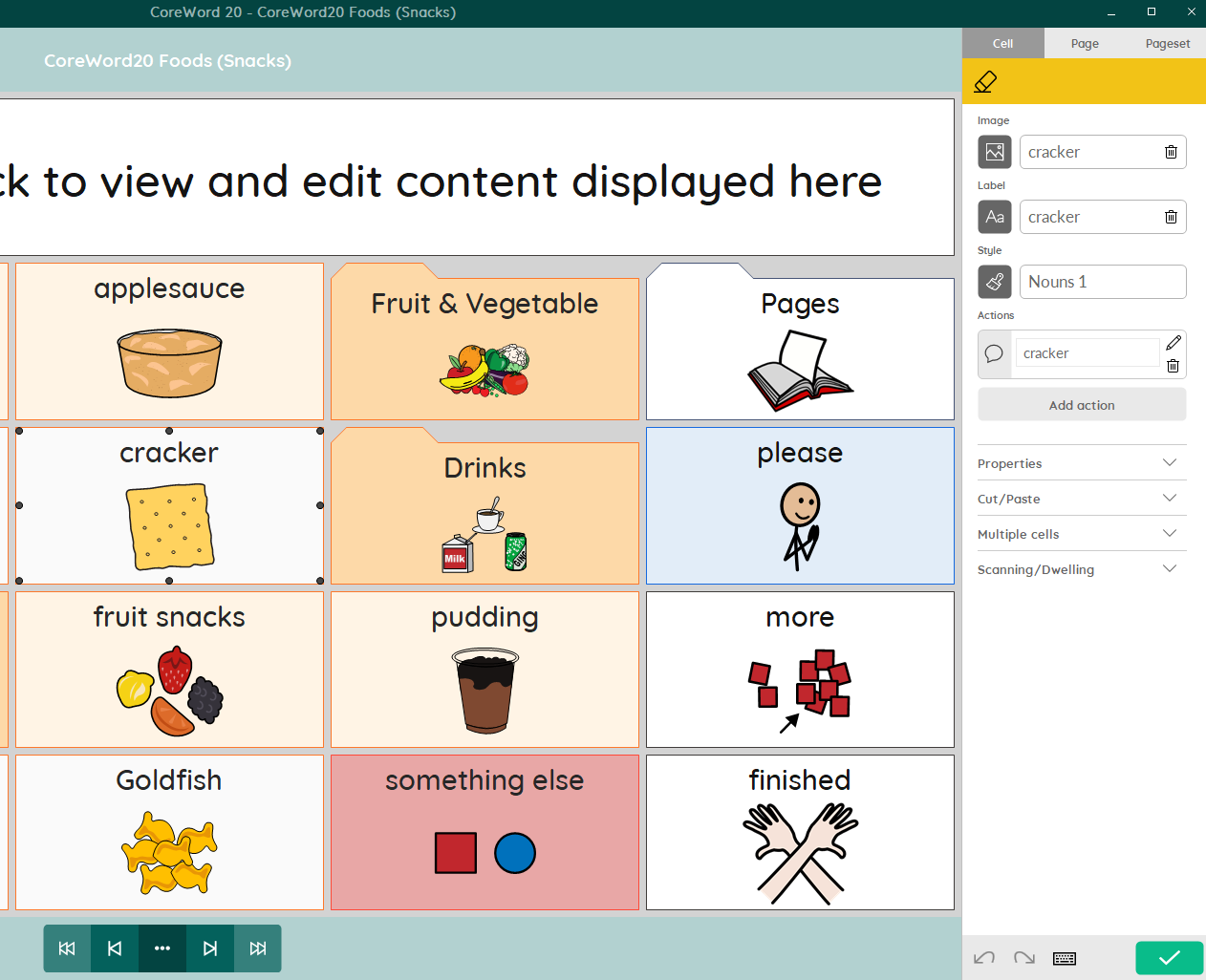Maximize the CoreWord 20 window
Image resolution: width=1206 pixels, height=980 pixels.
tap(1152, 12)
